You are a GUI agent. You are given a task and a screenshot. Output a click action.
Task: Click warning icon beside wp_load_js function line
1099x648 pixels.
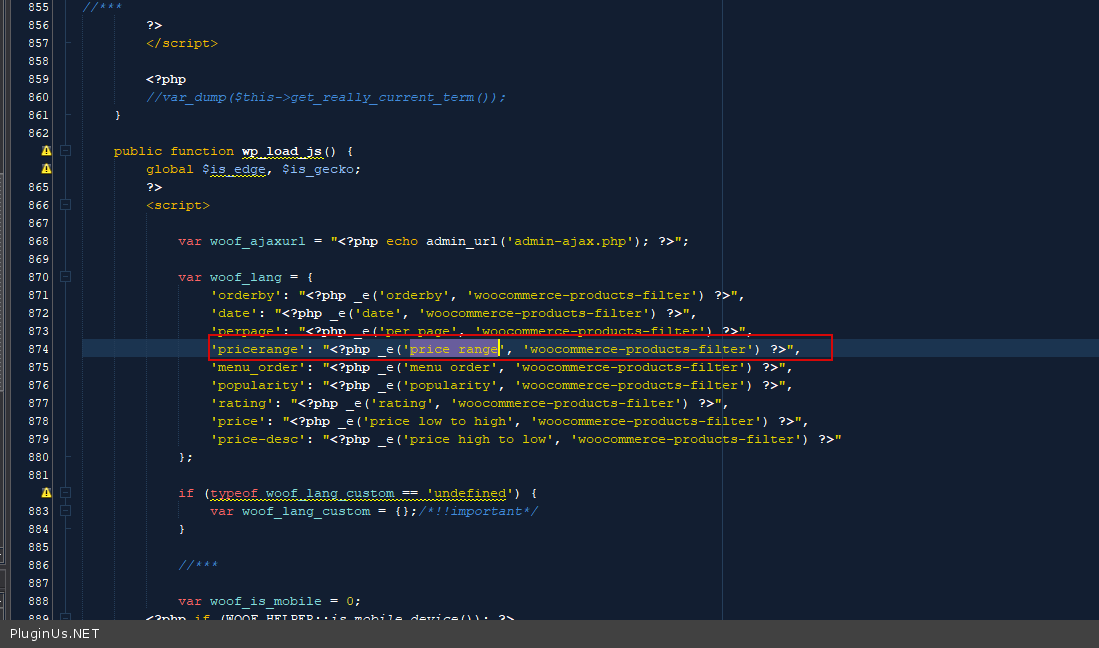pyautogui.click(x=46, y=151)
